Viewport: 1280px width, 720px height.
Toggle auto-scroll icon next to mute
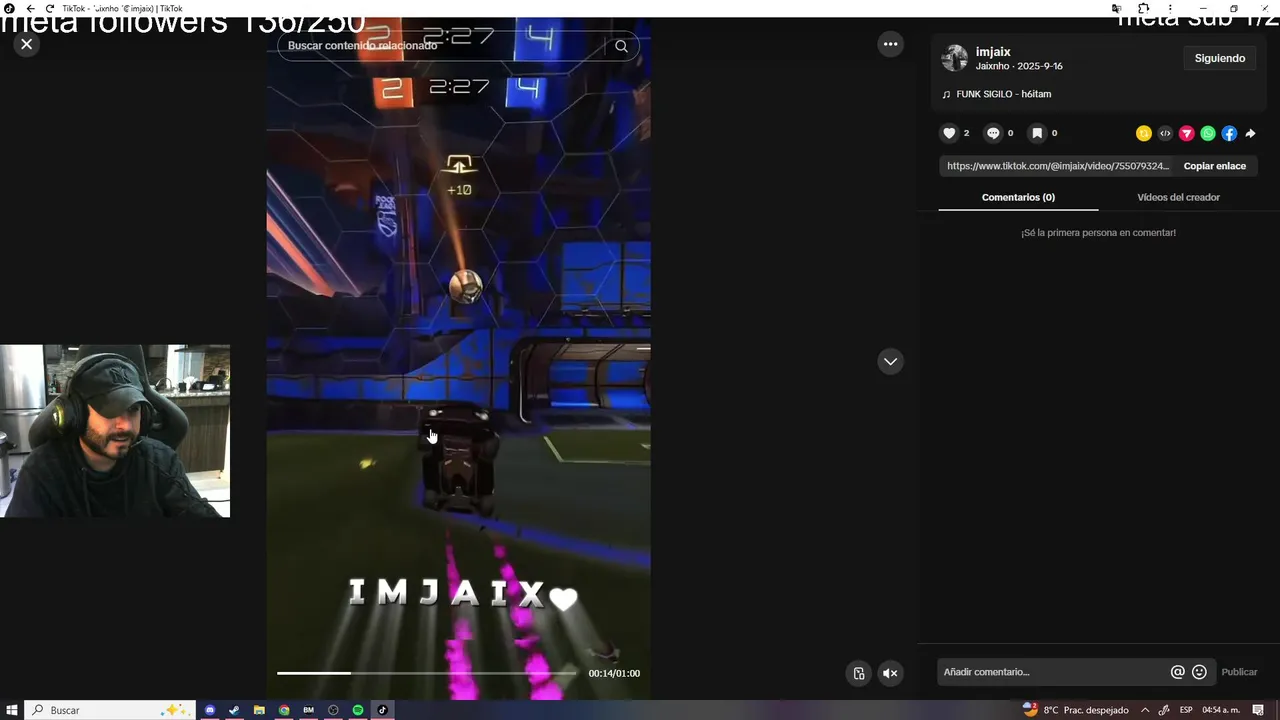tap(858, 673)
